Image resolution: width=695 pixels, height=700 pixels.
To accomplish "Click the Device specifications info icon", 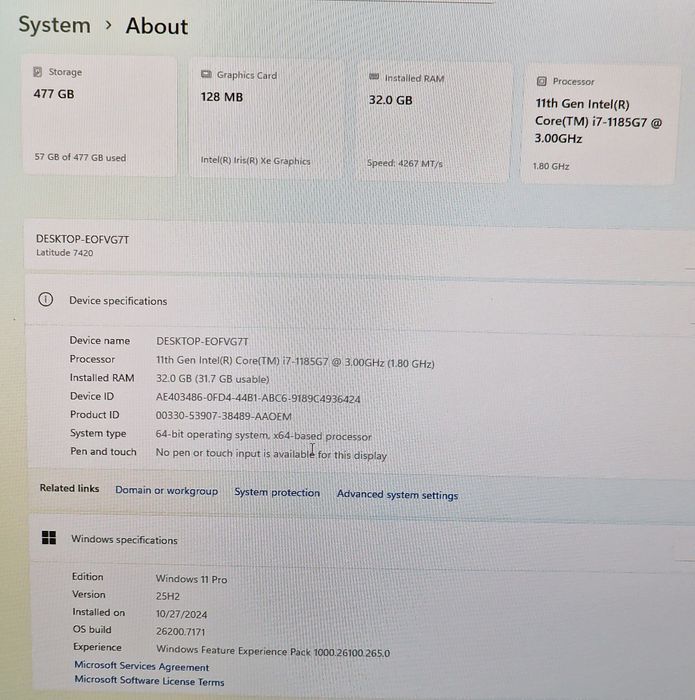I will 46,299.
